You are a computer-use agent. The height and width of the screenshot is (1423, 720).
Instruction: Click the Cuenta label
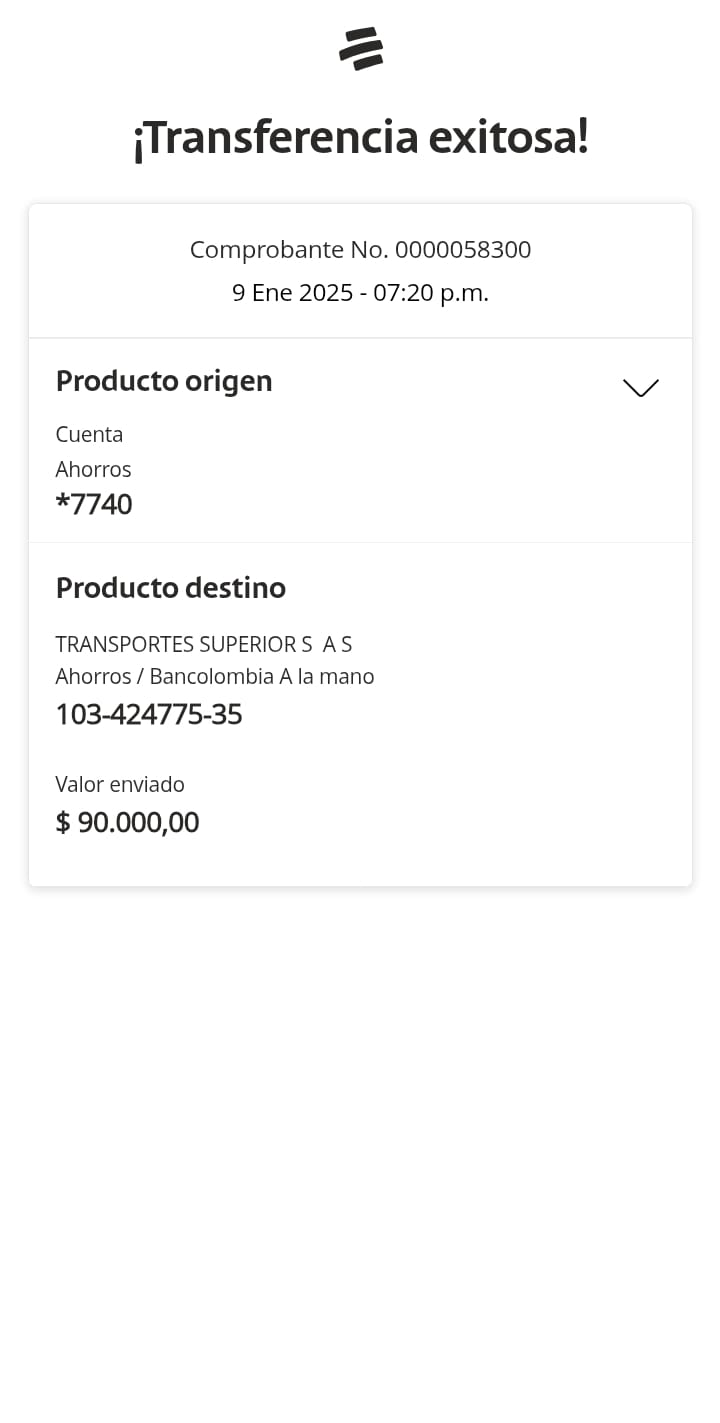pos(89,435)
